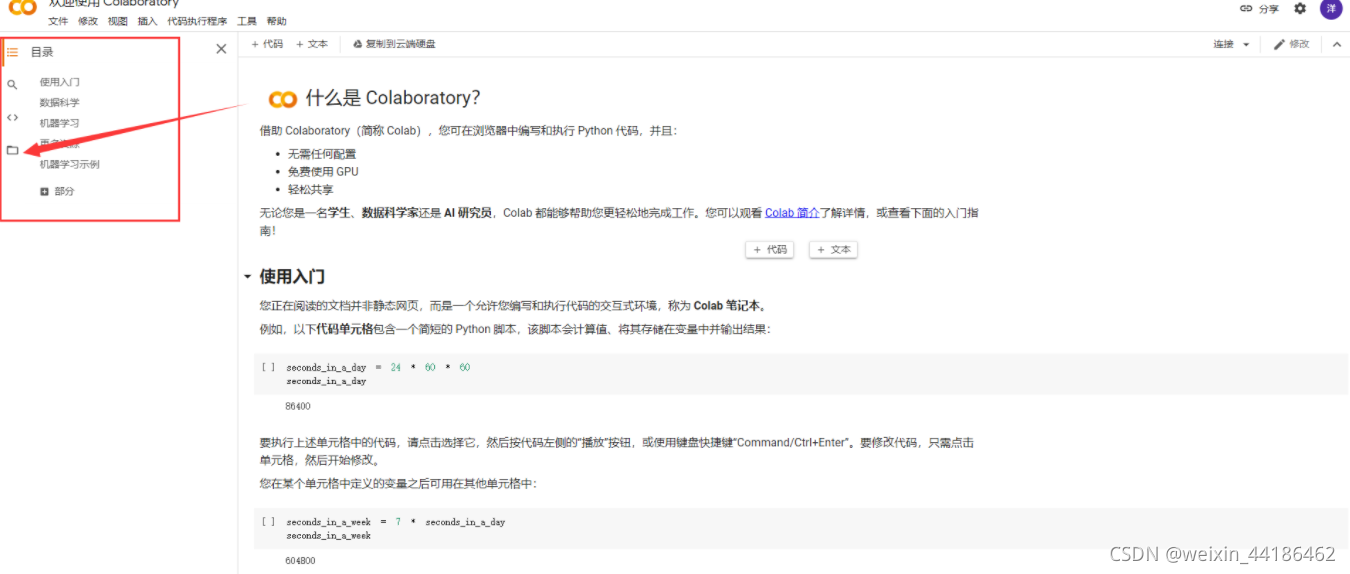Open the Files folder icon in sidebar
The image size is (1350, 574).
(12, 150)
